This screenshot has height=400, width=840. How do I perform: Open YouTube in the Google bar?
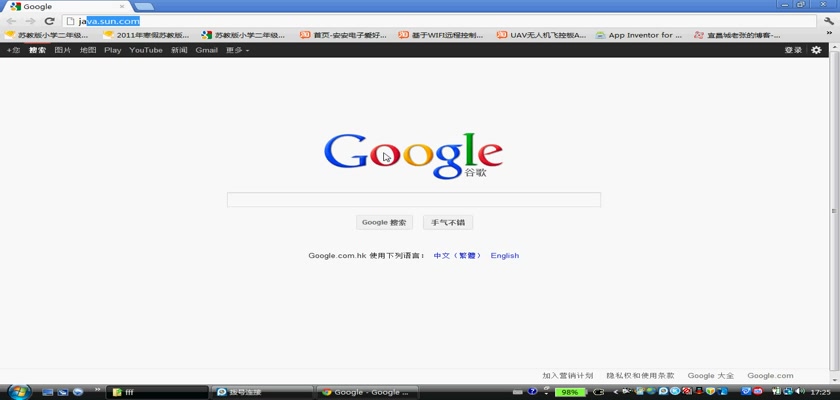pyautogui.click(x=146, y=50)
